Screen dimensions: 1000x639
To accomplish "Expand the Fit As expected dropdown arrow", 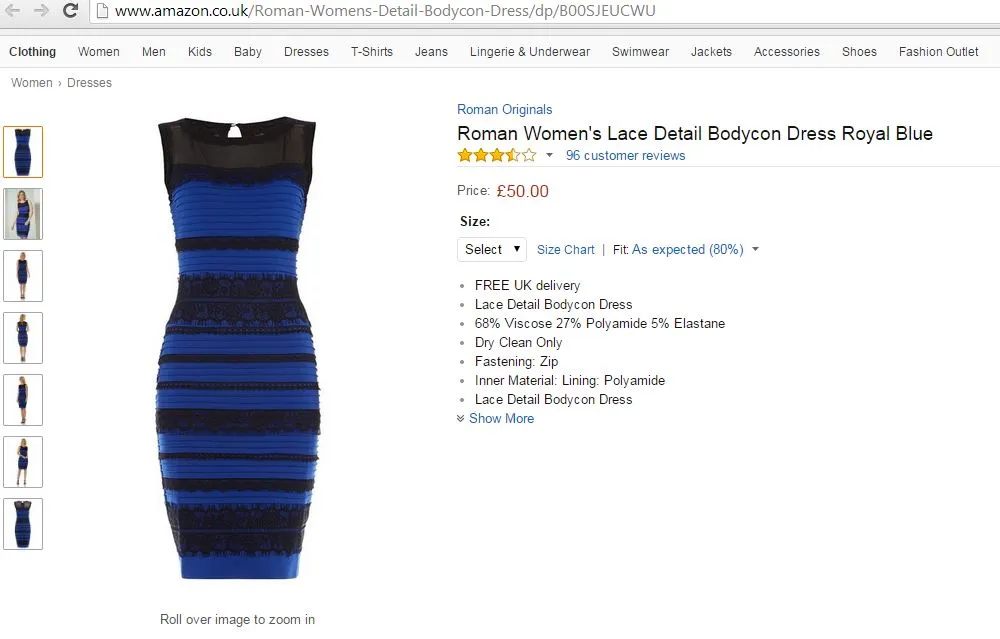I will point(755,249).
